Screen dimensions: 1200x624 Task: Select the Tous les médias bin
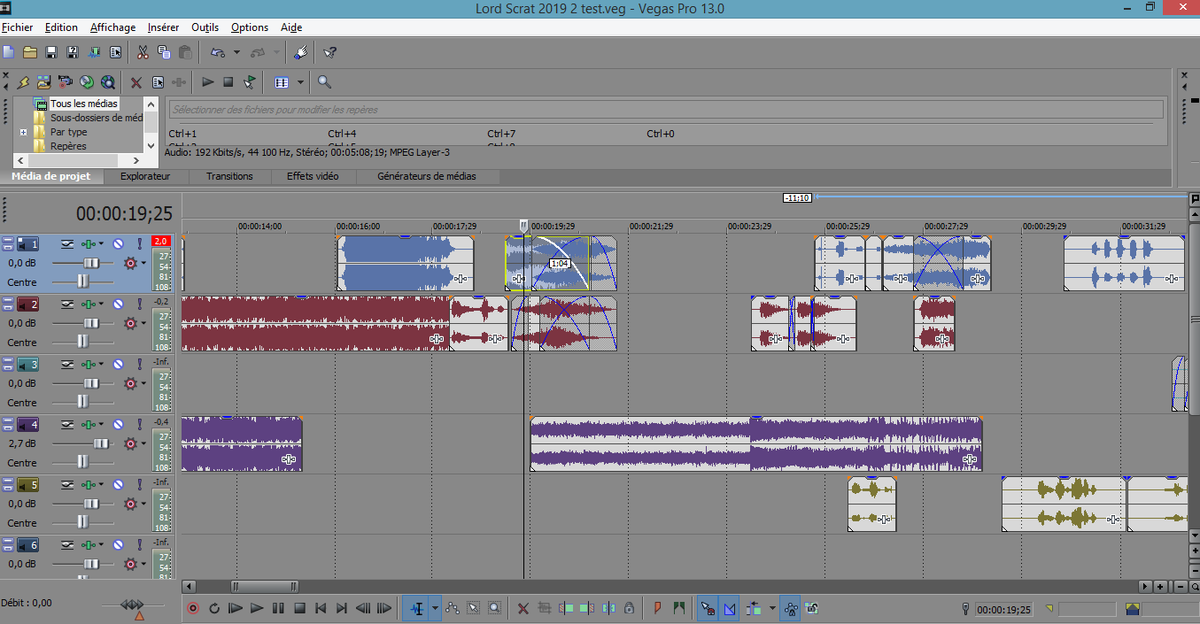tap(84, 104)
